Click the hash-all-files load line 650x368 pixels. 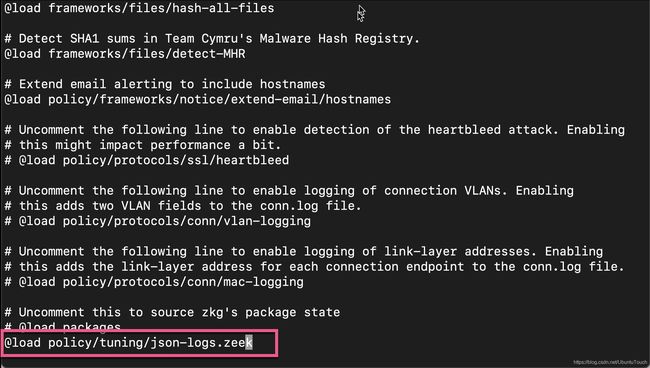[139, 8]
